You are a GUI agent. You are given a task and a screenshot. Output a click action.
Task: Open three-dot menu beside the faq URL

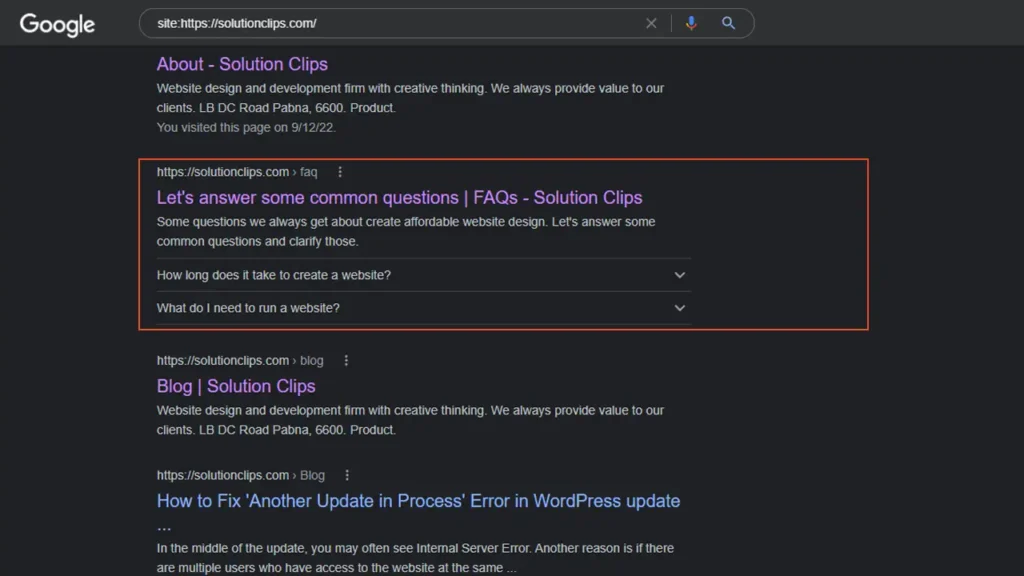coord(340,172)
